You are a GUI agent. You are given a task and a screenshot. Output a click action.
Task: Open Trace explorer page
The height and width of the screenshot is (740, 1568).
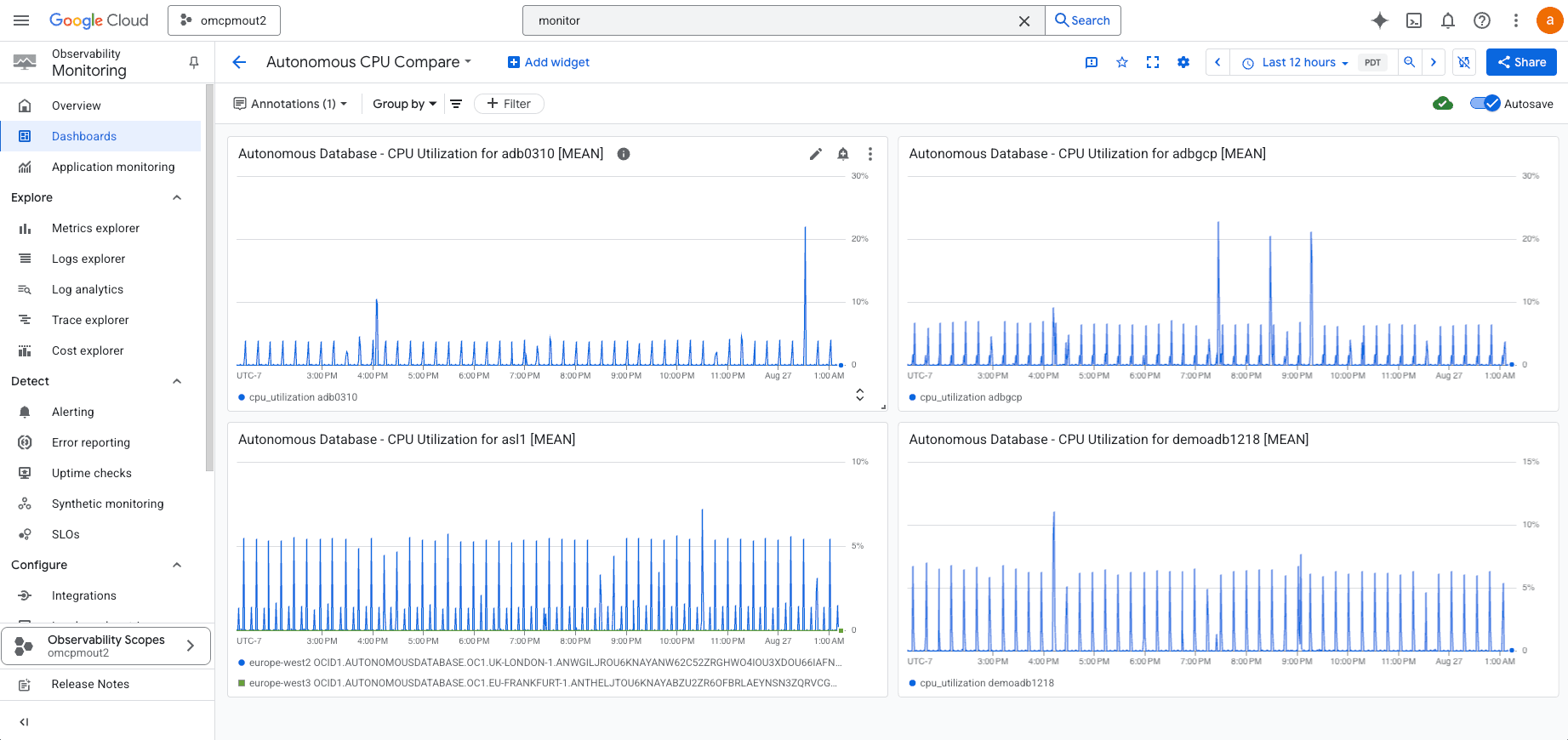[100, 320]
